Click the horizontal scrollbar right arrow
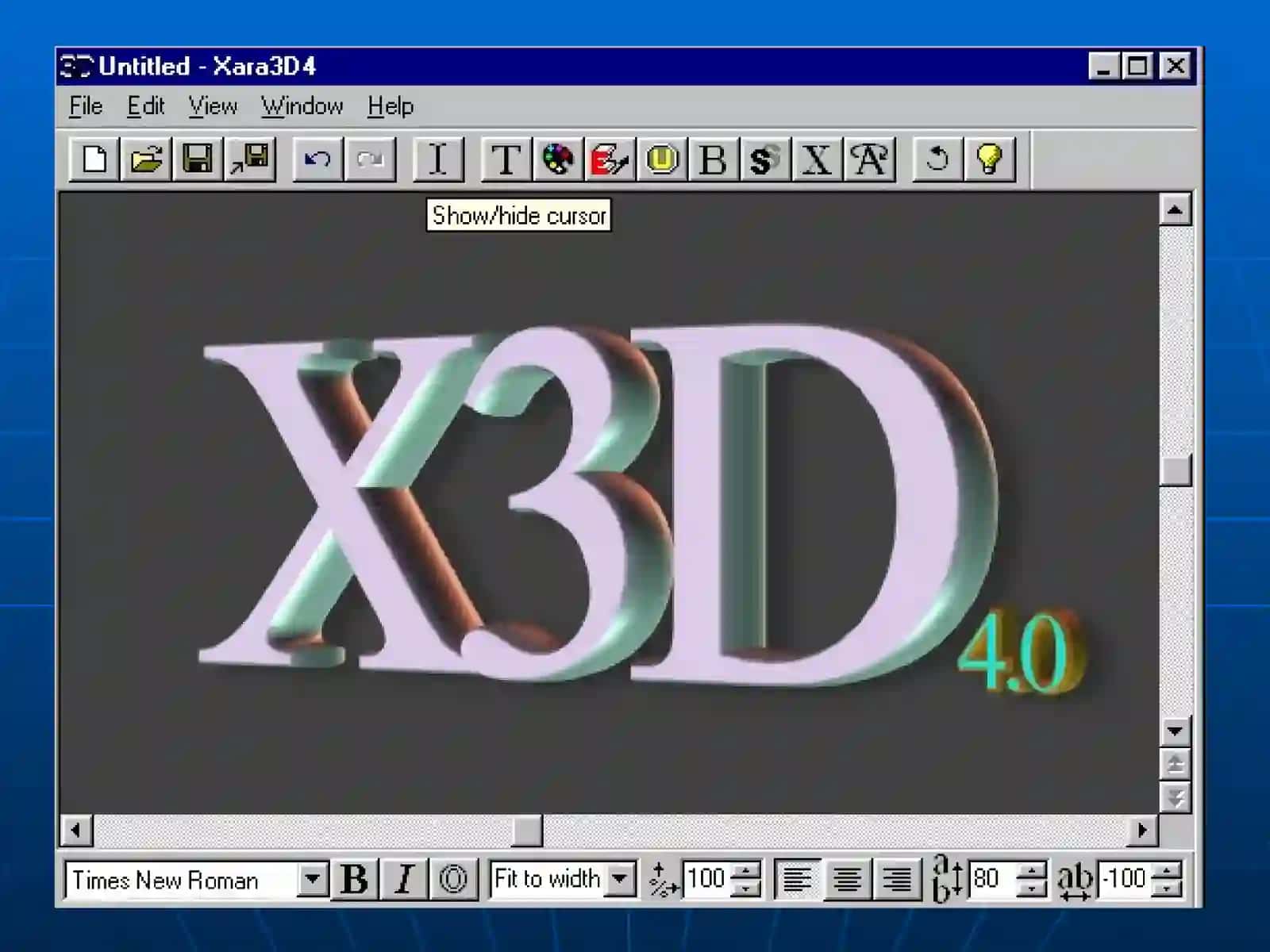 click(x=1142, y=831)
